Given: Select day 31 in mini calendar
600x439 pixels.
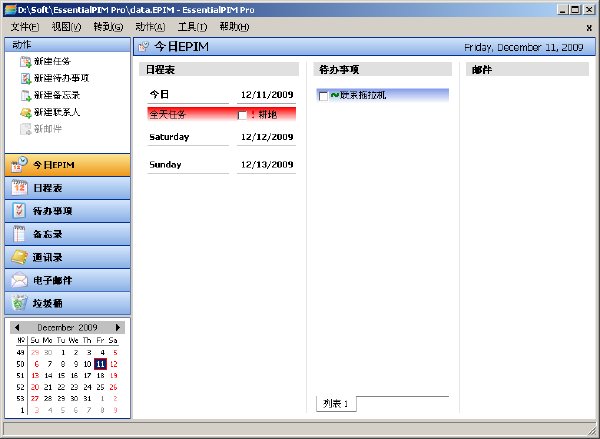Looking at the screenshot, I should [87, 398].
